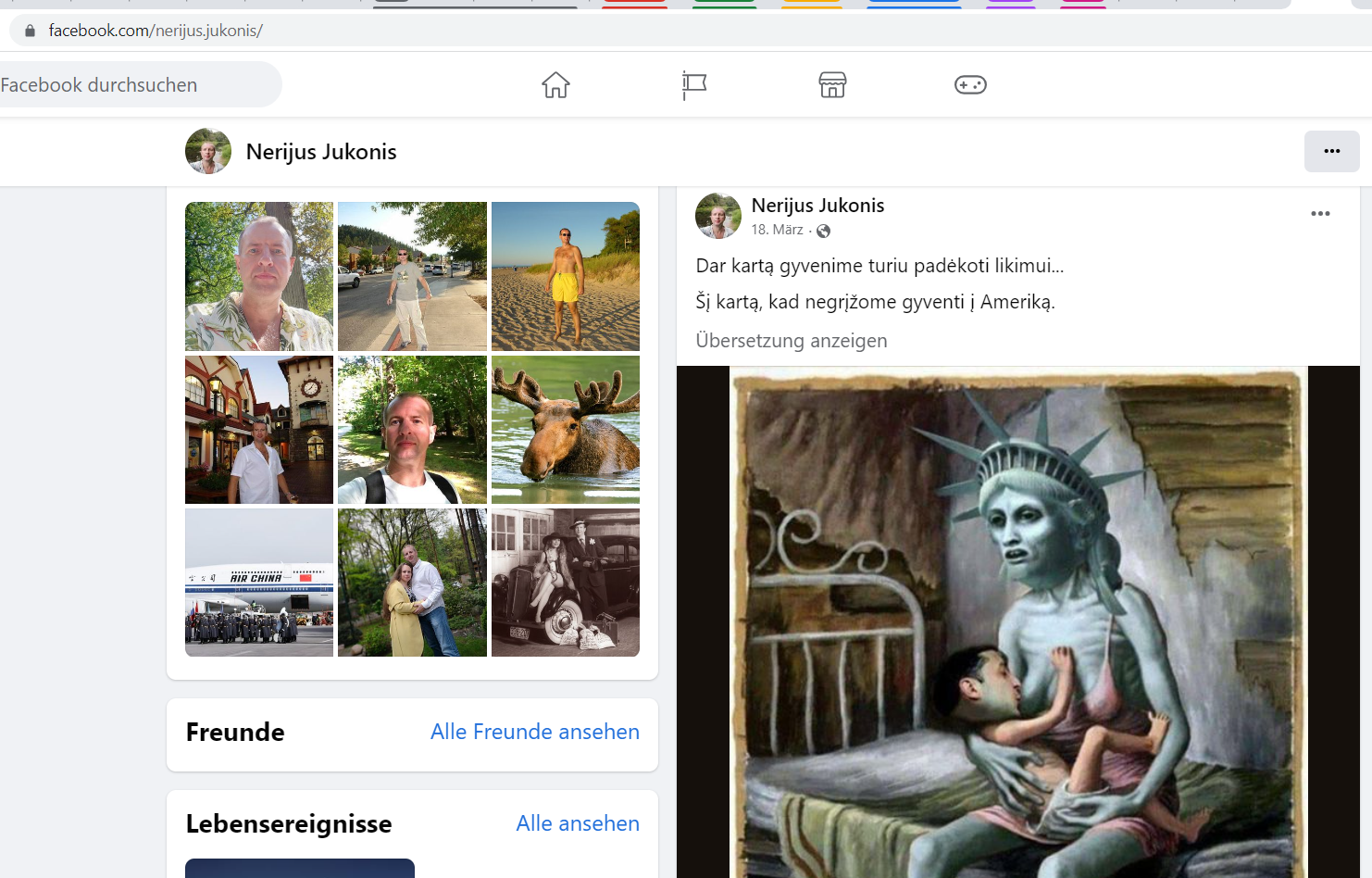Open the Statue of Liberty painting image
Screen dimensions: 1372x878
[1018, 622]
